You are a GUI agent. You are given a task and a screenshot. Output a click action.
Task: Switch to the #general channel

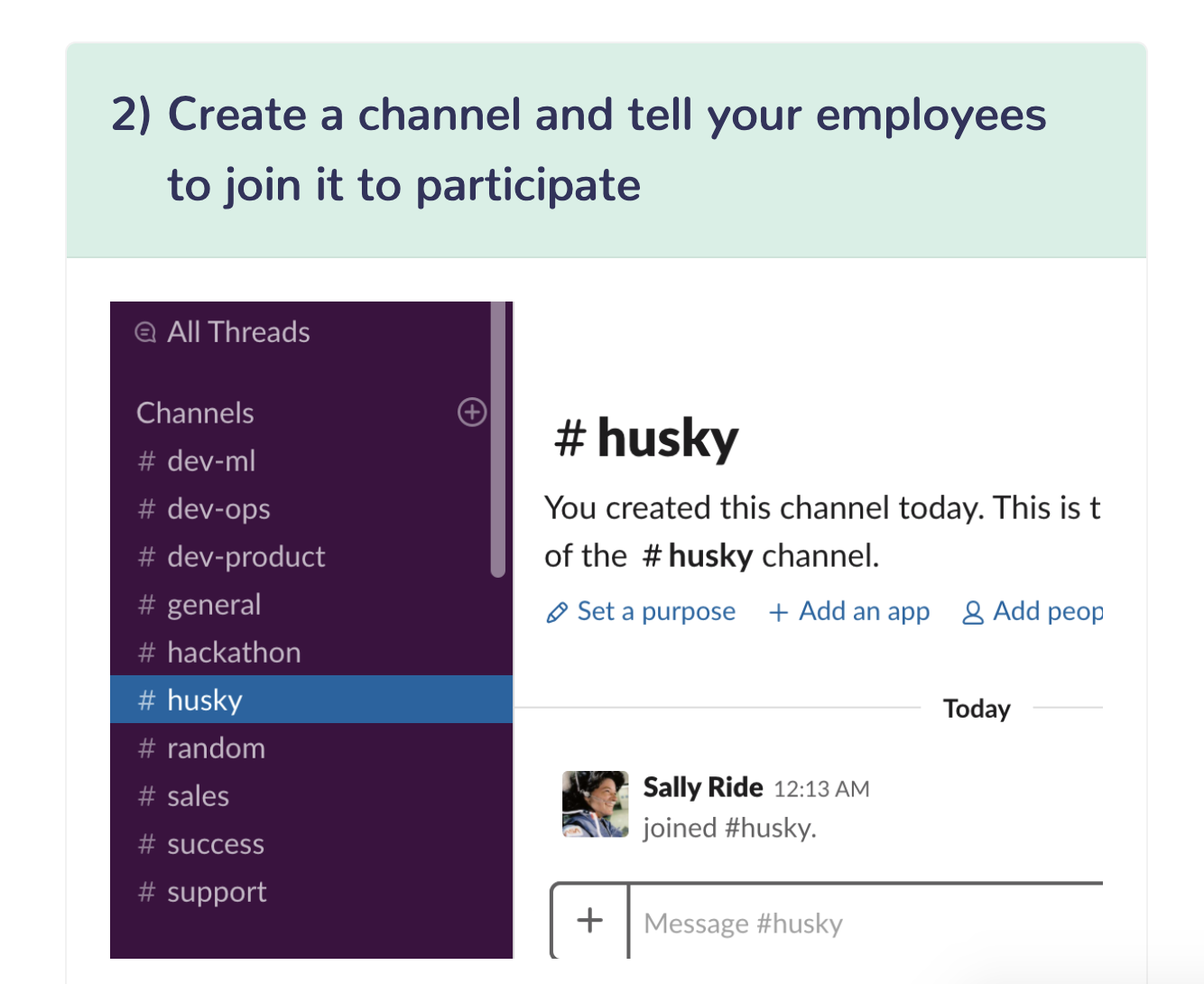(213, 604)
